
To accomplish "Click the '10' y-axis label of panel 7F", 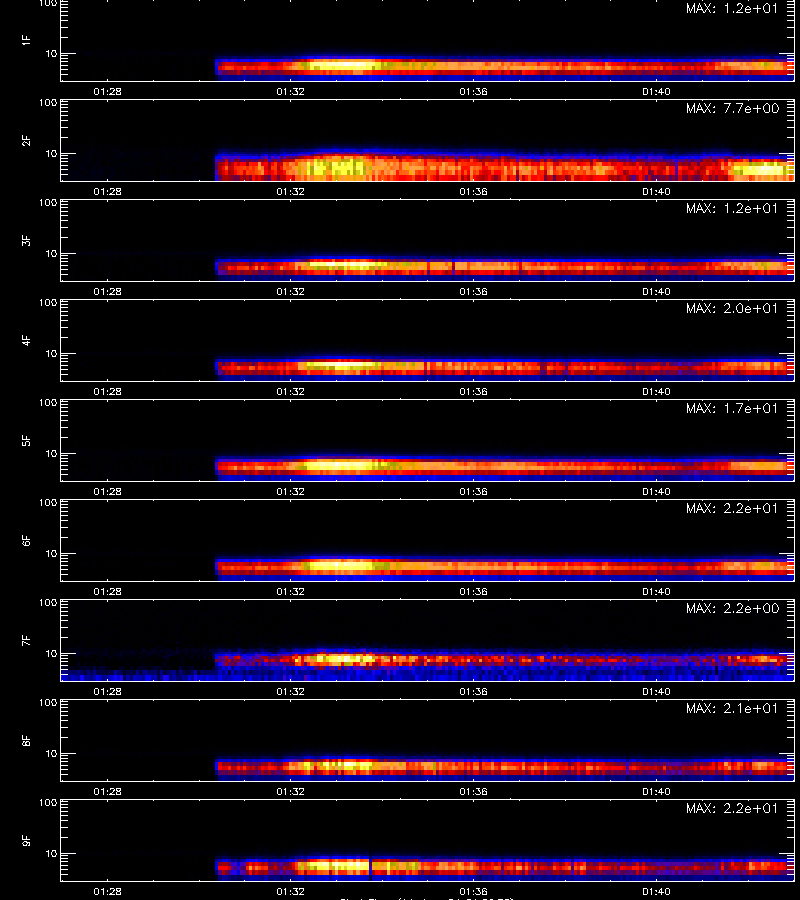I will (51, 653).
